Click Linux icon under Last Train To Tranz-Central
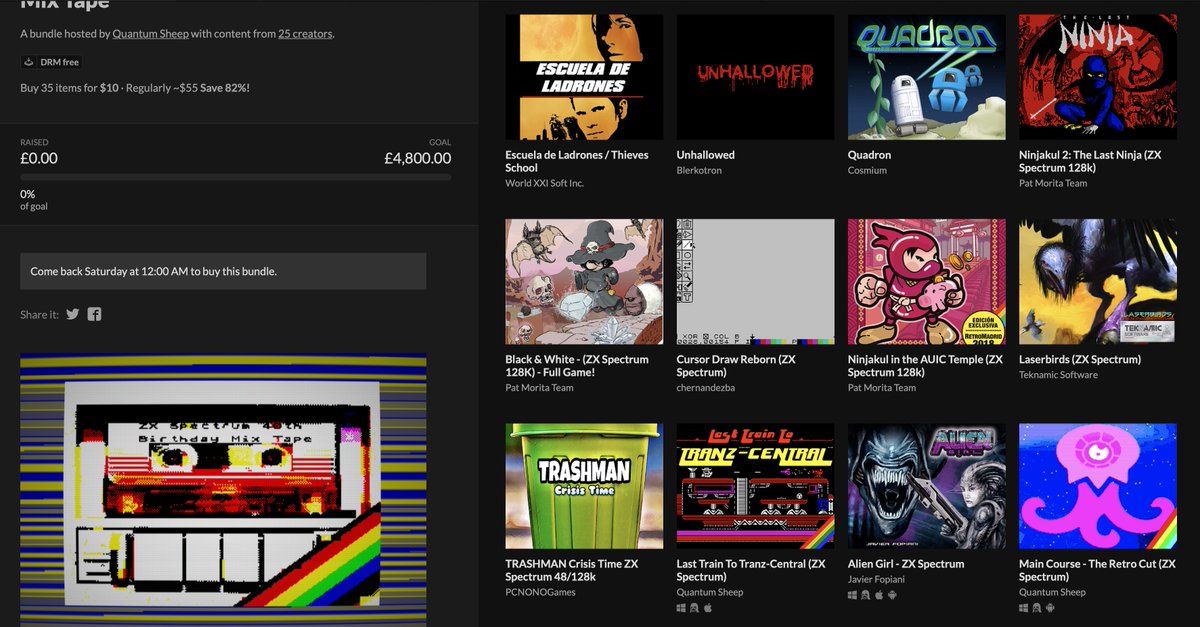 click(694, 607)
